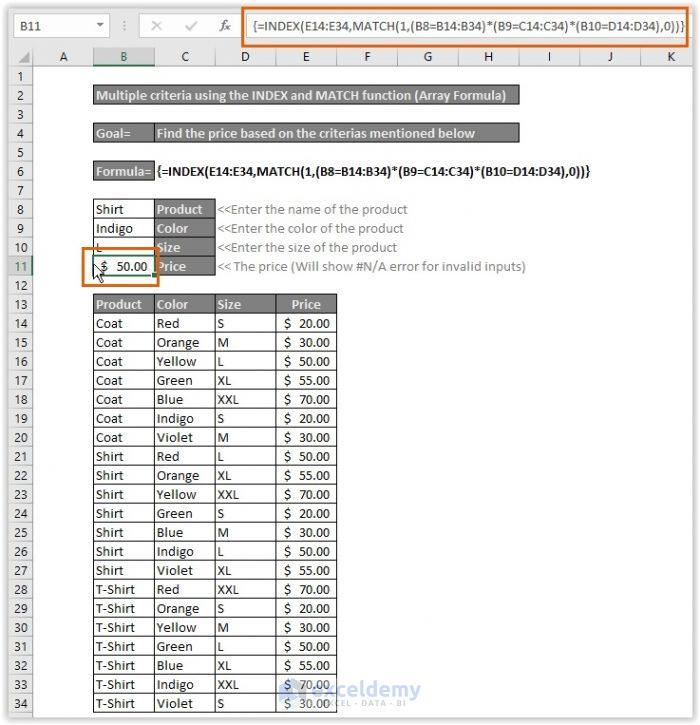Screen dimensions: 700x725
Task: Click the title cell 'Multiple criteria using the INDEX and MATCH'
Action: [306, 95]
